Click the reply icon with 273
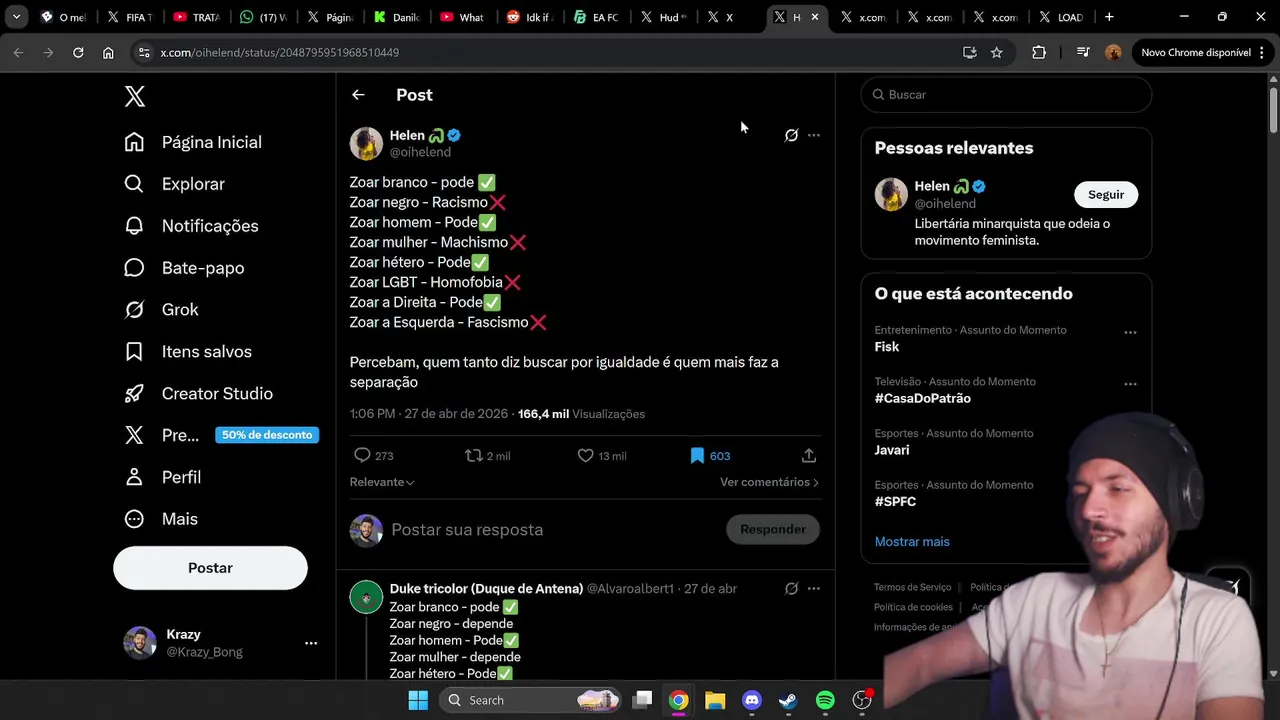 pyautogui.click(x=373, y=456)
